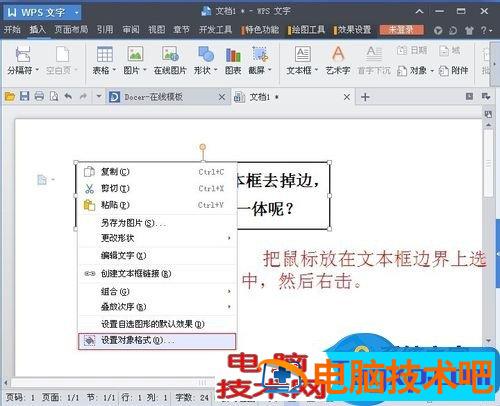
Task: Click the 分隔符 separator icon
Action: pyautogui.click(x=23, y=54)
